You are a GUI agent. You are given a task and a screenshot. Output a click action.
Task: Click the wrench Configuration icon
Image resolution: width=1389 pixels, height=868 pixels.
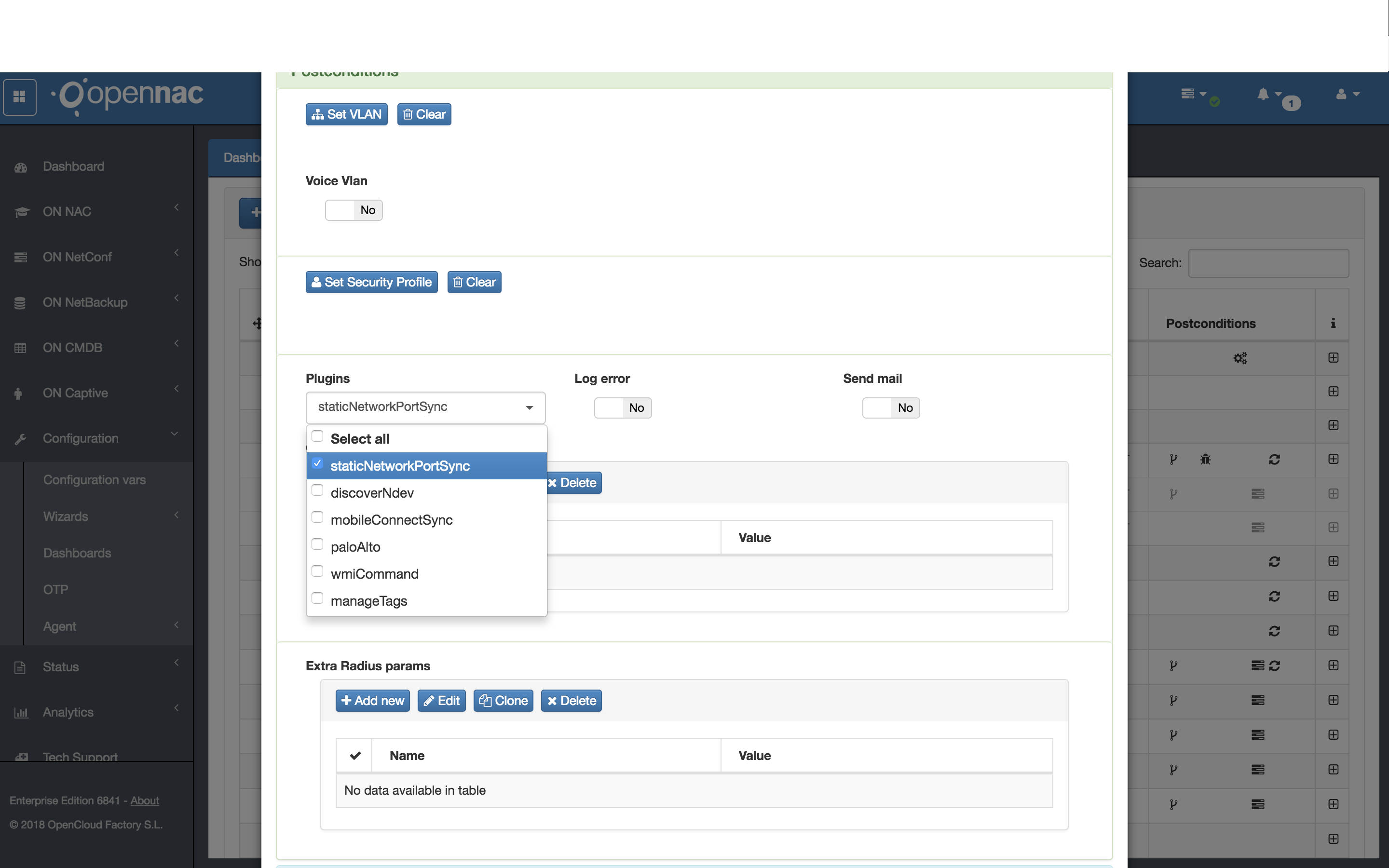[21, 439]
